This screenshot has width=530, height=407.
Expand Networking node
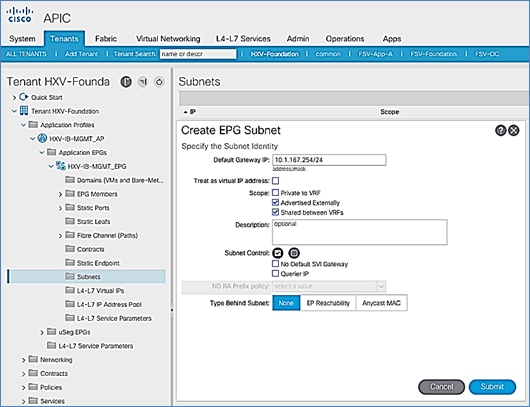(23, 360)
